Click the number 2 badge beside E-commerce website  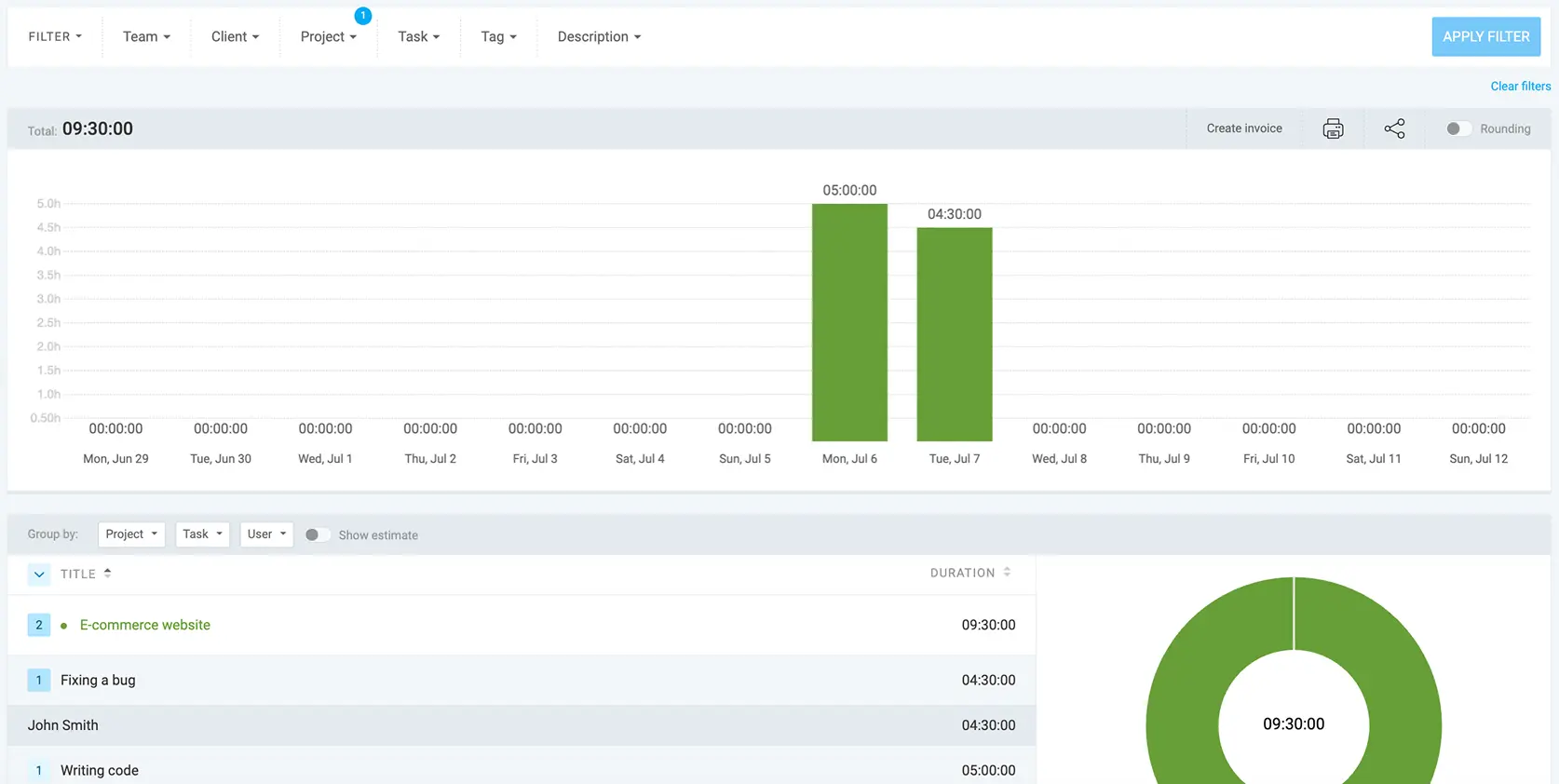click(x=39, y=625)
